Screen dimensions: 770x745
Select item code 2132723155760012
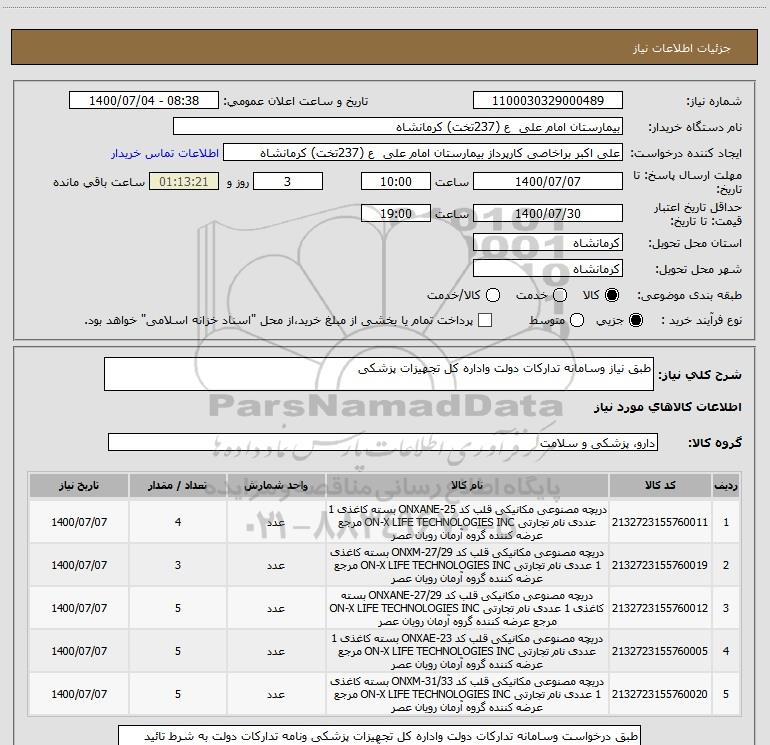point(660,608)
